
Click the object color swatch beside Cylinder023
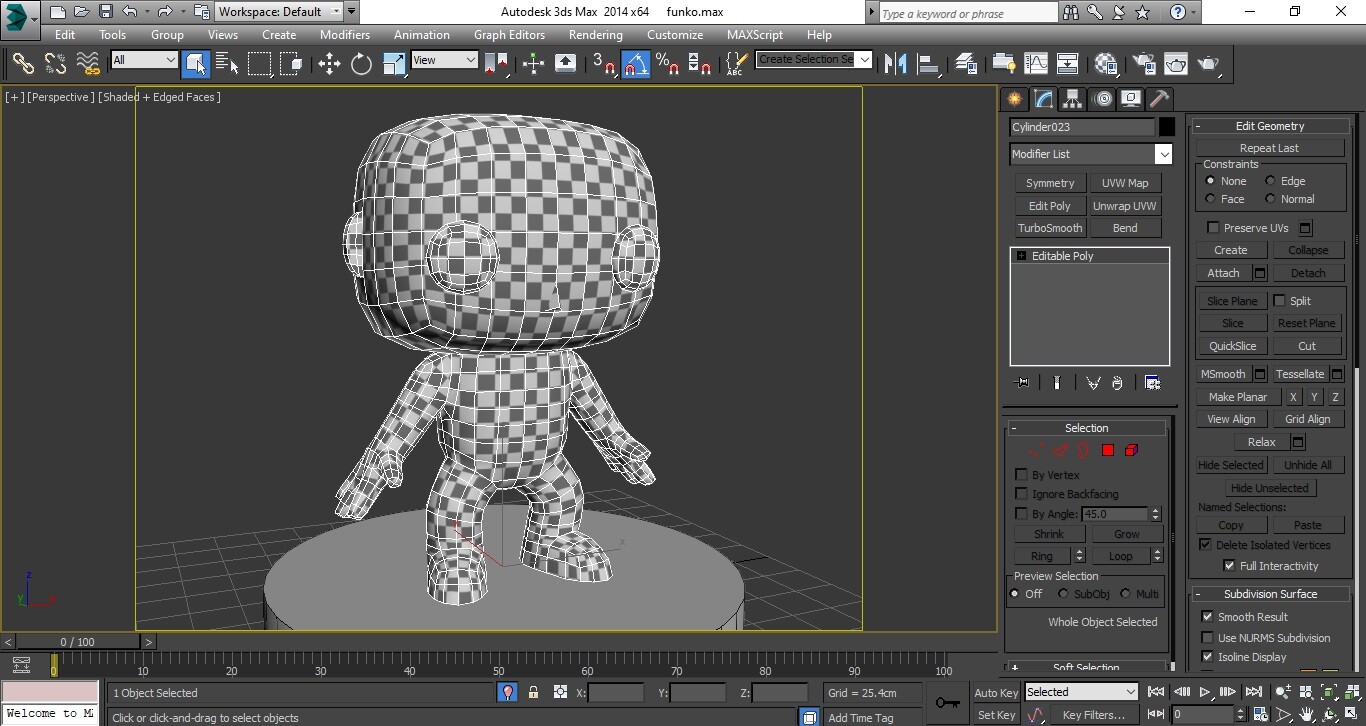[x=1166, y=127]
